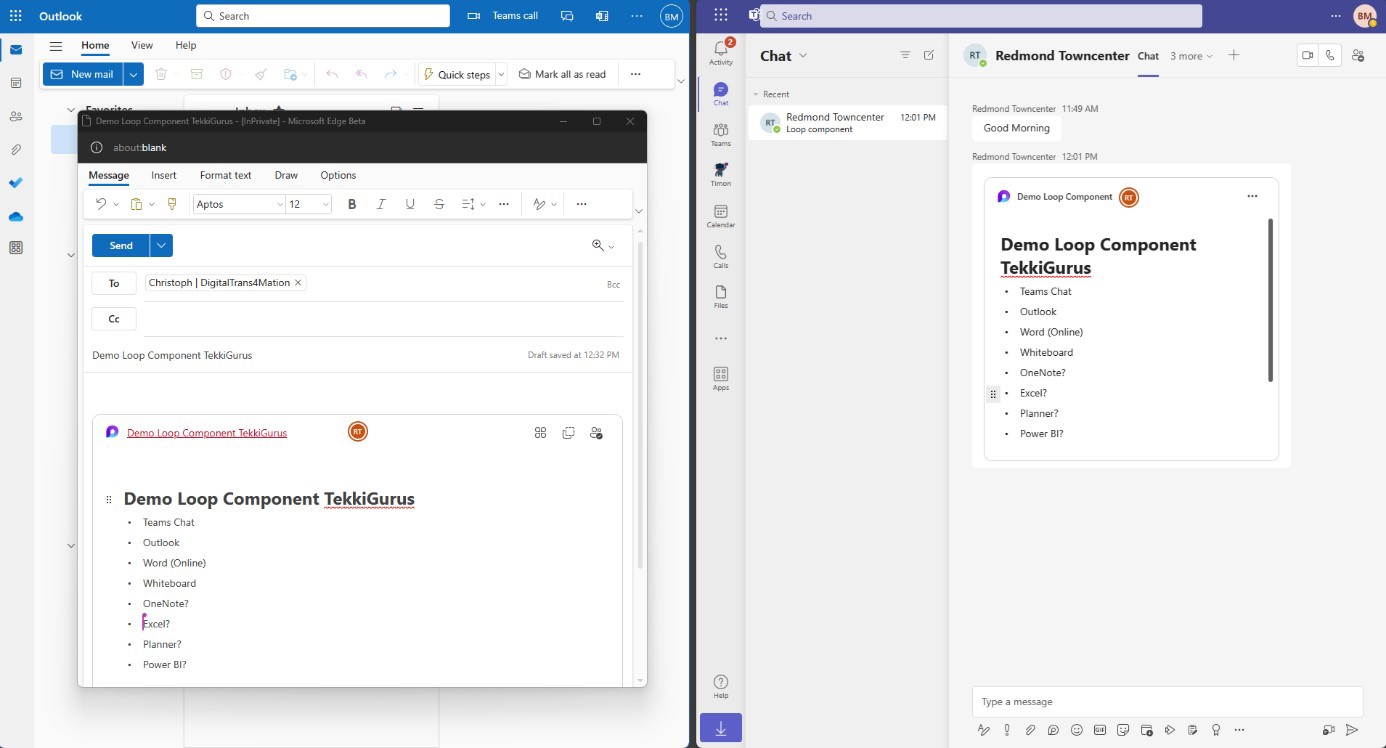Start an audio call in Teams chat
The height and width of the screenshot is (748, 1386).
tap(1330, 56)
